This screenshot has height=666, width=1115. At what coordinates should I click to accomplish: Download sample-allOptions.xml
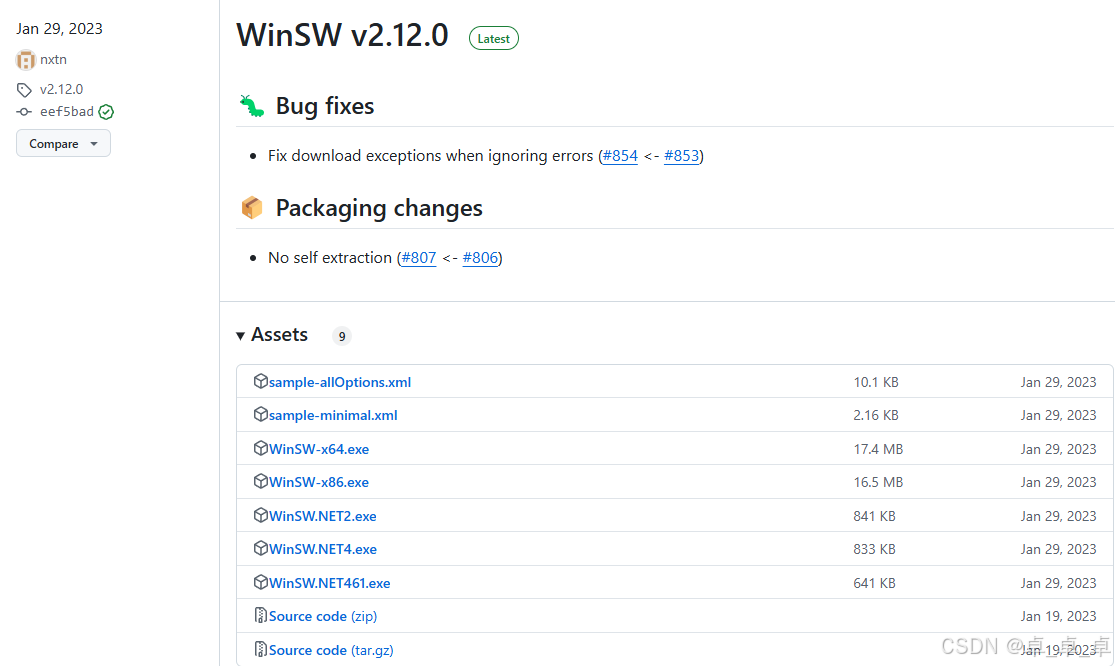click(x=340, y=382)
